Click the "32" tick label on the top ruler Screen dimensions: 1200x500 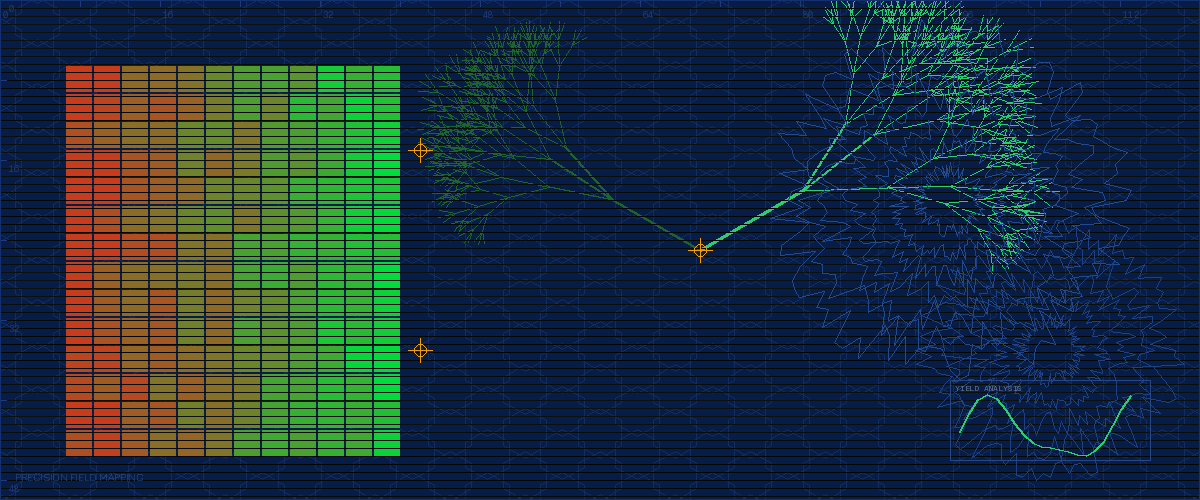click(x=328, y=16)
